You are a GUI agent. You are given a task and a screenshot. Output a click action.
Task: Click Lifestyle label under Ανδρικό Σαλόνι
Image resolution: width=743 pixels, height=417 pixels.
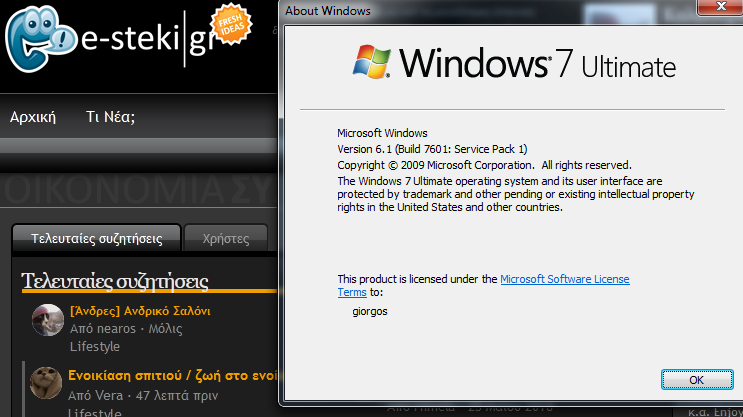pos(95,346)
